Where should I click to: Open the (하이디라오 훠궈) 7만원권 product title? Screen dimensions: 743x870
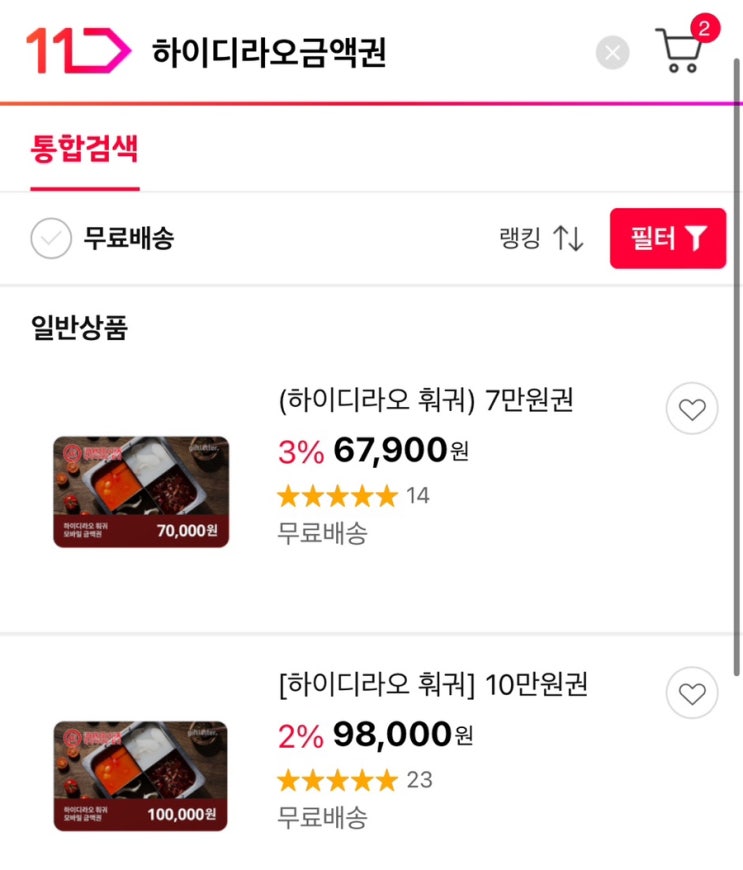tap(426, 400)
